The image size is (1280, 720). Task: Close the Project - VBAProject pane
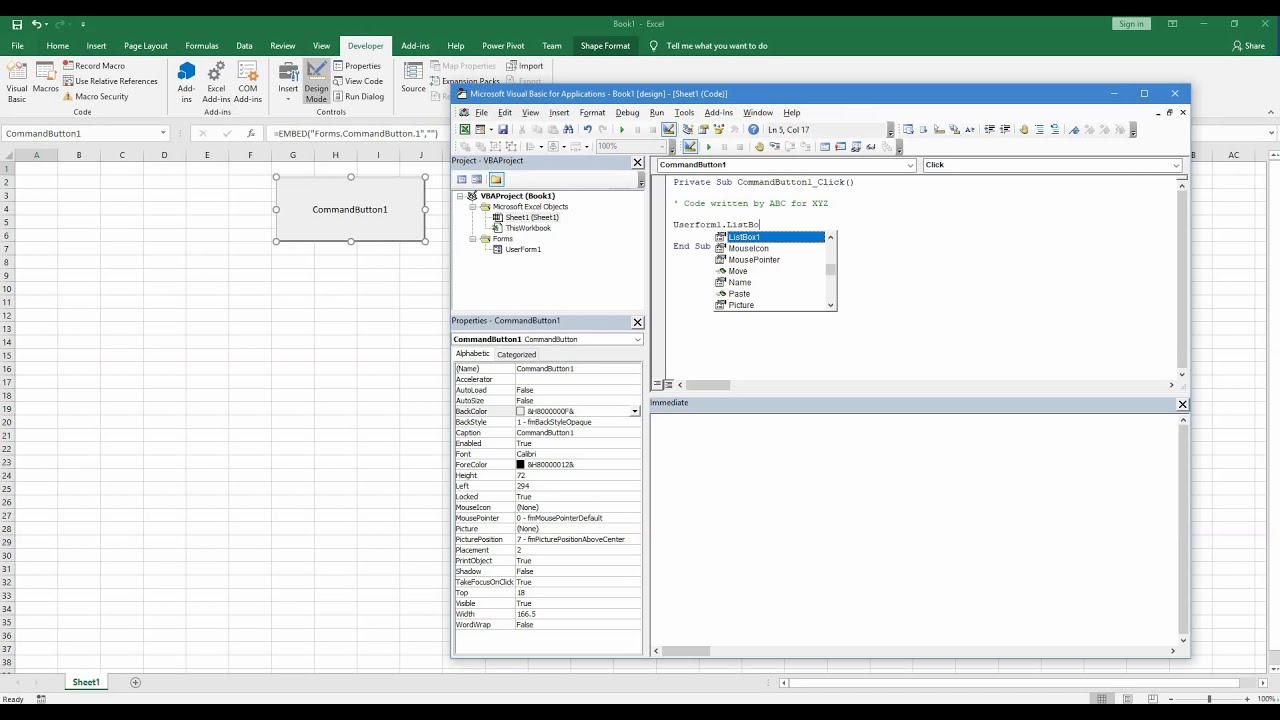637,162
